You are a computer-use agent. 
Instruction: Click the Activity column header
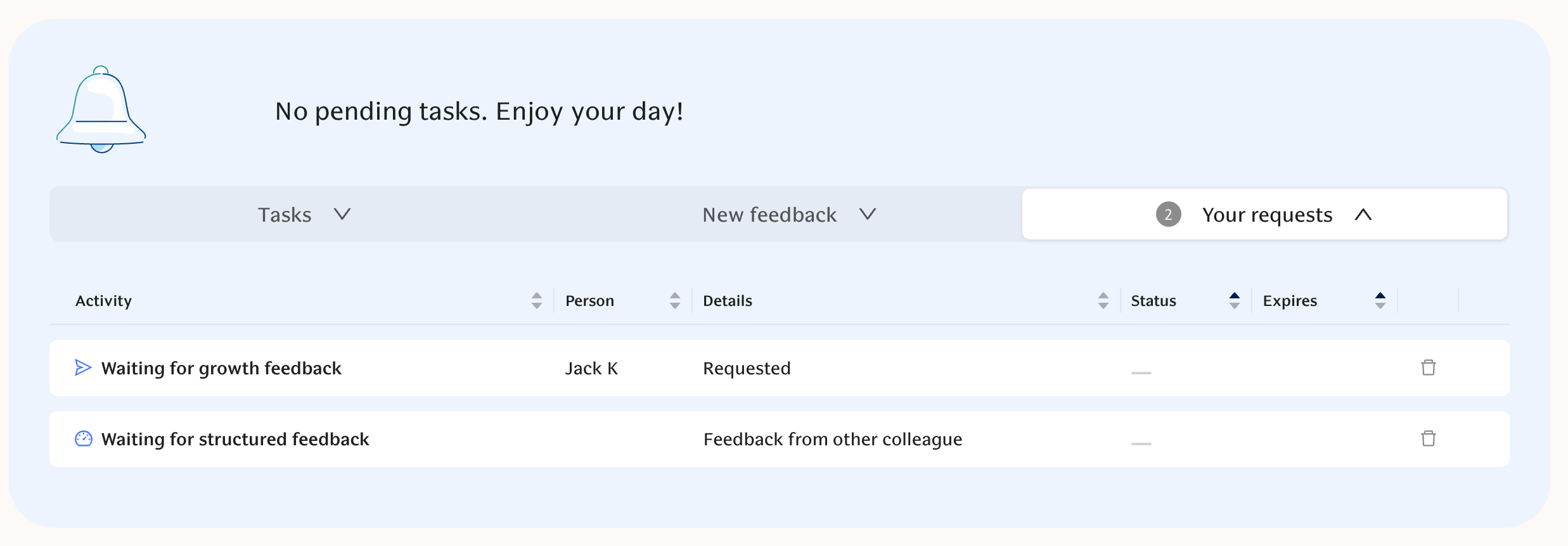pyautogui.click(x=104, y=301)
